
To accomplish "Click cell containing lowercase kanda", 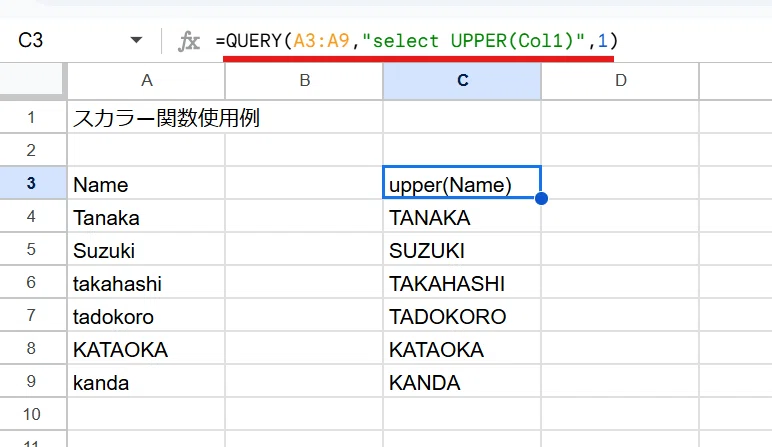I will pyautogui.click(x=146, y=381).
